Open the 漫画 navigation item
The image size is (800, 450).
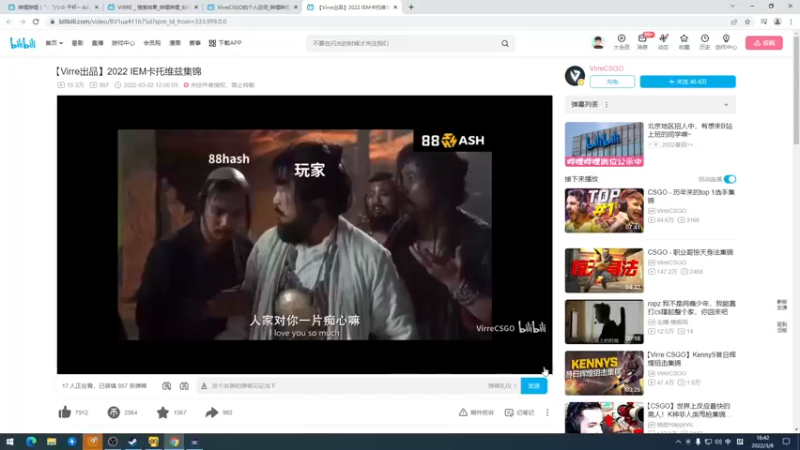coord(175,43)
